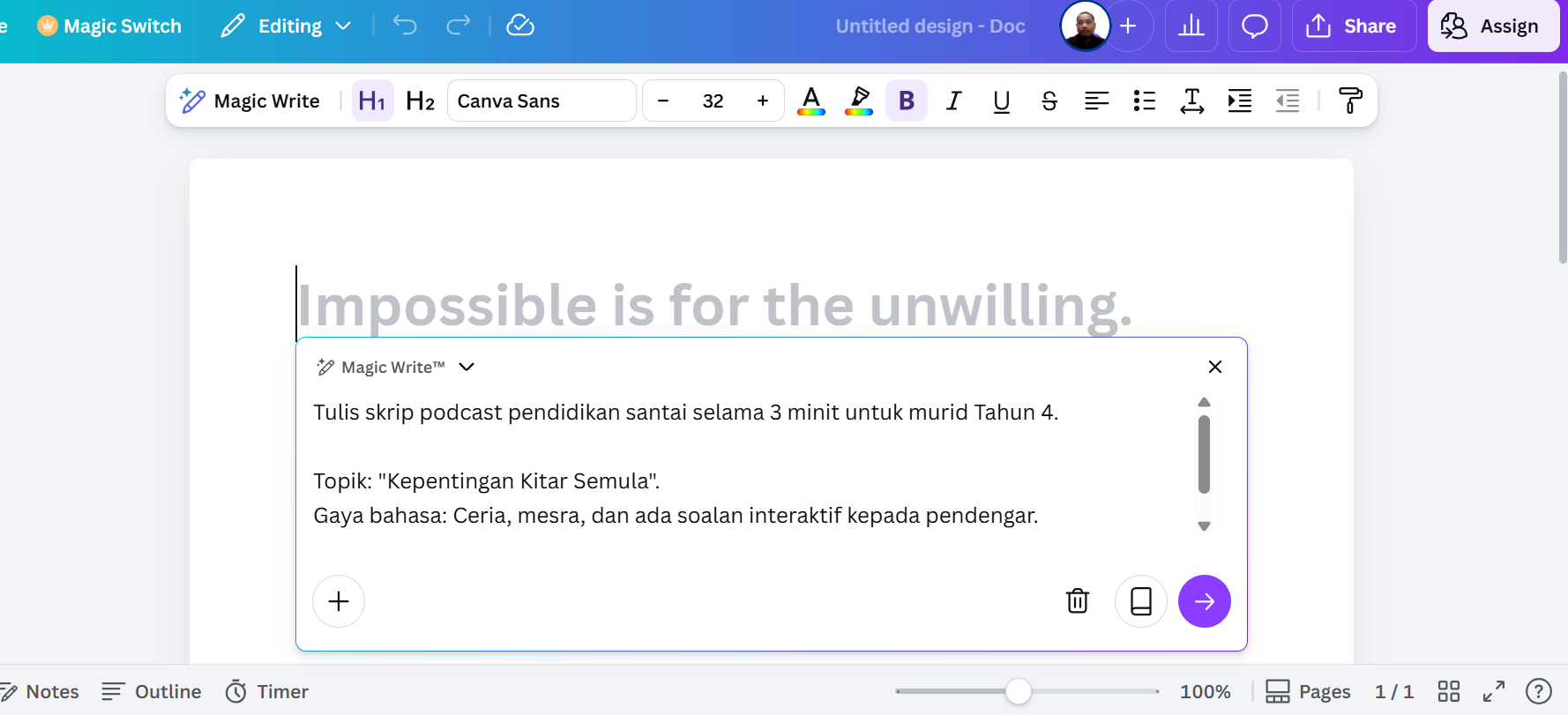Open the grid view icon

point(1448,691)
